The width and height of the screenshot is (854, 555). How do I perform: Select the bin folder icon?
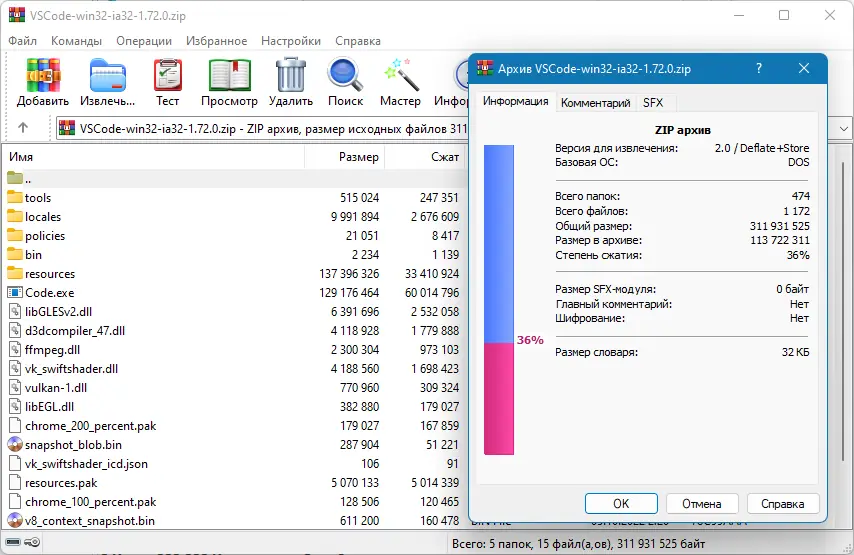(15, 254)
